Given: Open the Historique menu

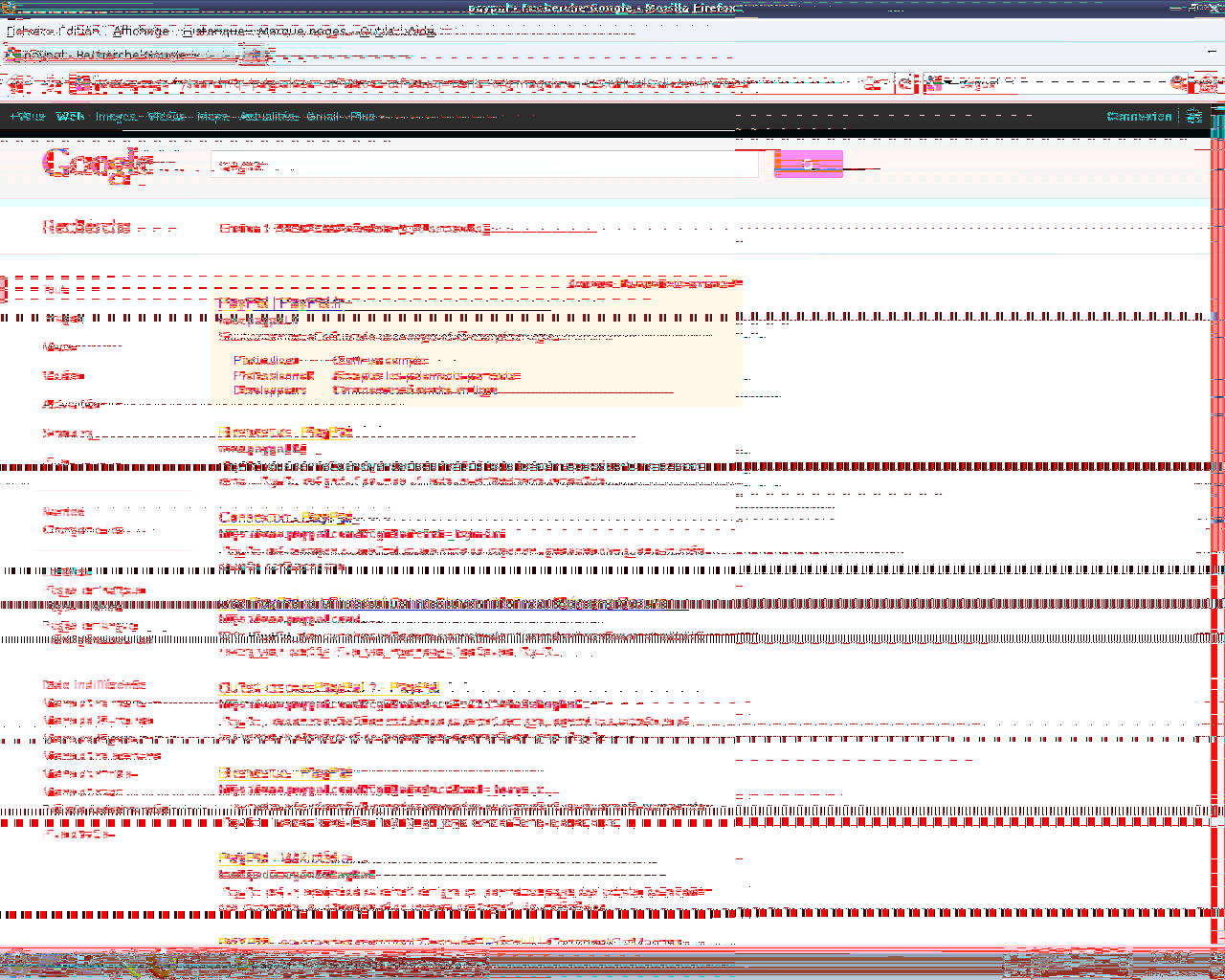Looking at the screenshot, I should [213, 31].
